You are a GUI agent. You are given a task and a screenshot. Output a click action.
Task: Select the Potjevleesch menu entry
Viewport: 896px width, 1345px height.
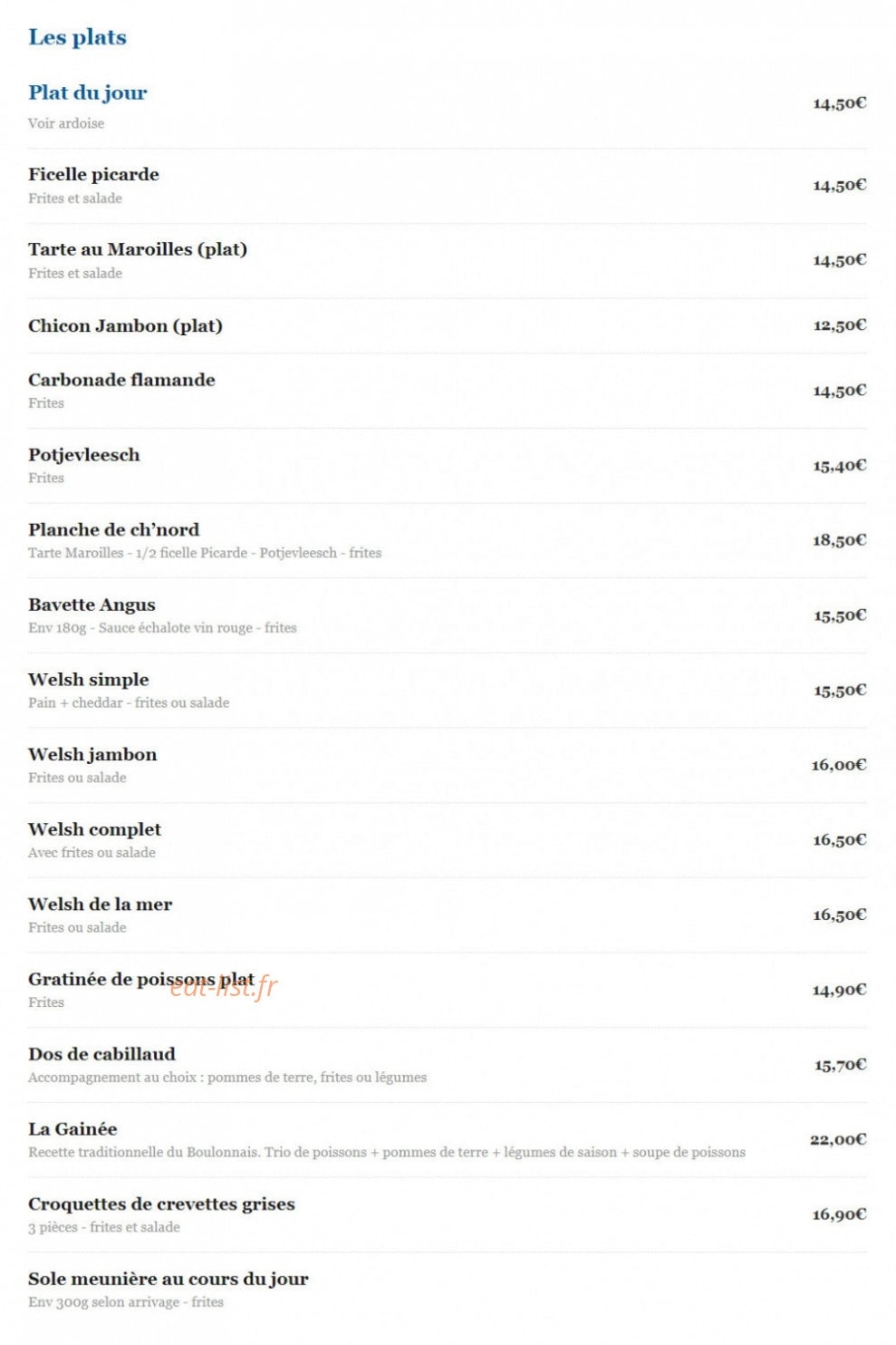pyautogui.click(x=84, y=455)
